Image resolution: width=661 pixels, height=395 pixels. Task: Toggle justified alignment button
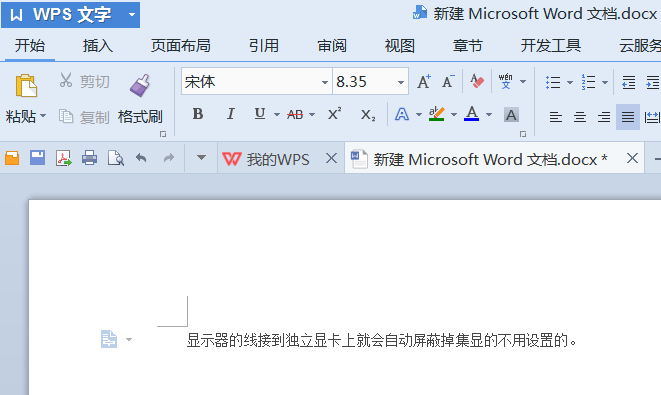click(628, 117)
